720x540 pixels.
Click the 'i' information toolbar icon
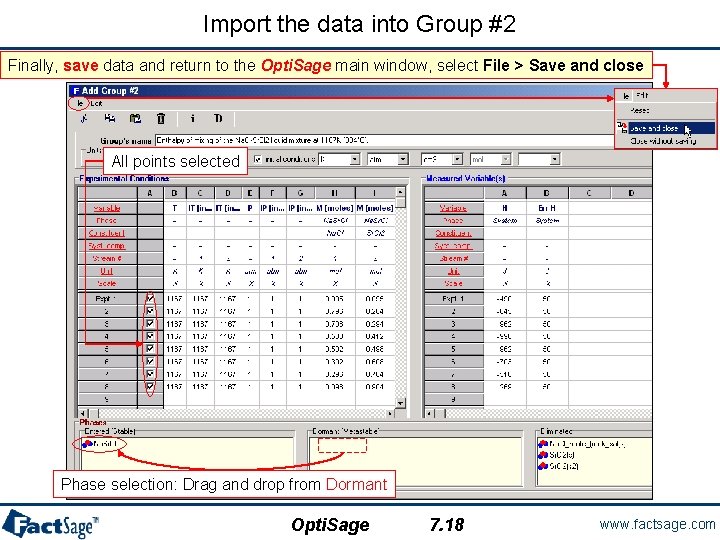[192, 119]
